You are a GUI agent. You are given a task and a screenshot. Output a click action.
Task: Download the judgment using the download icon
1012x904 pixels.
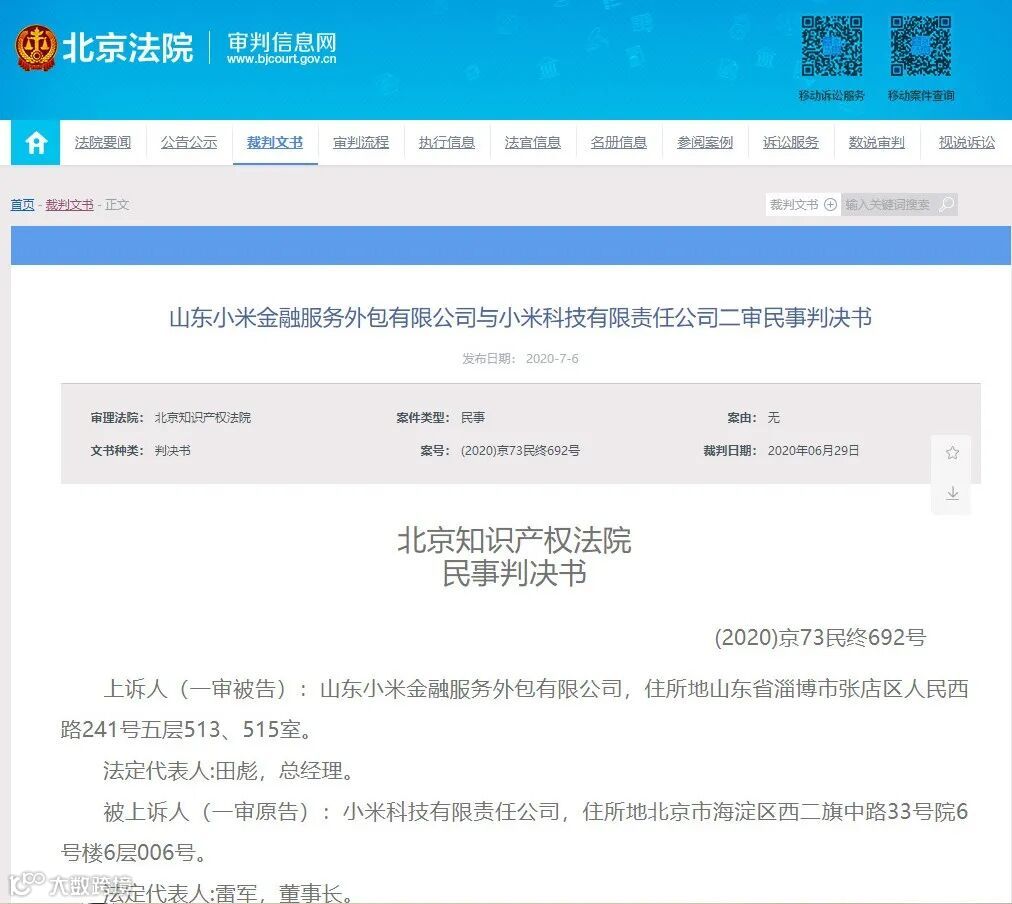(952, 494)
